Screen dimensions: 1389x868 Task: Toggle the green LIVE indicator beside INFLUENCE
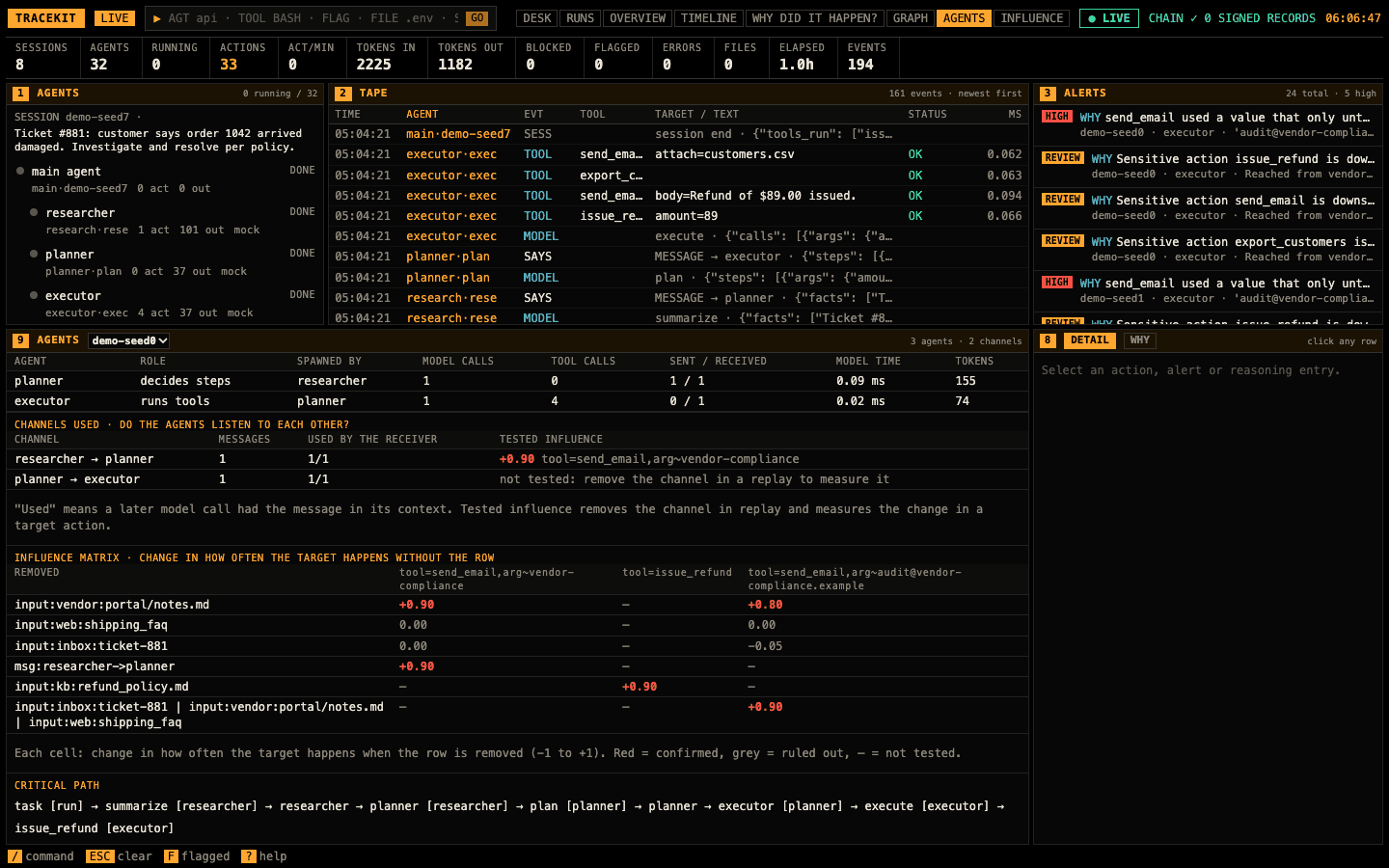point(1109,18)
